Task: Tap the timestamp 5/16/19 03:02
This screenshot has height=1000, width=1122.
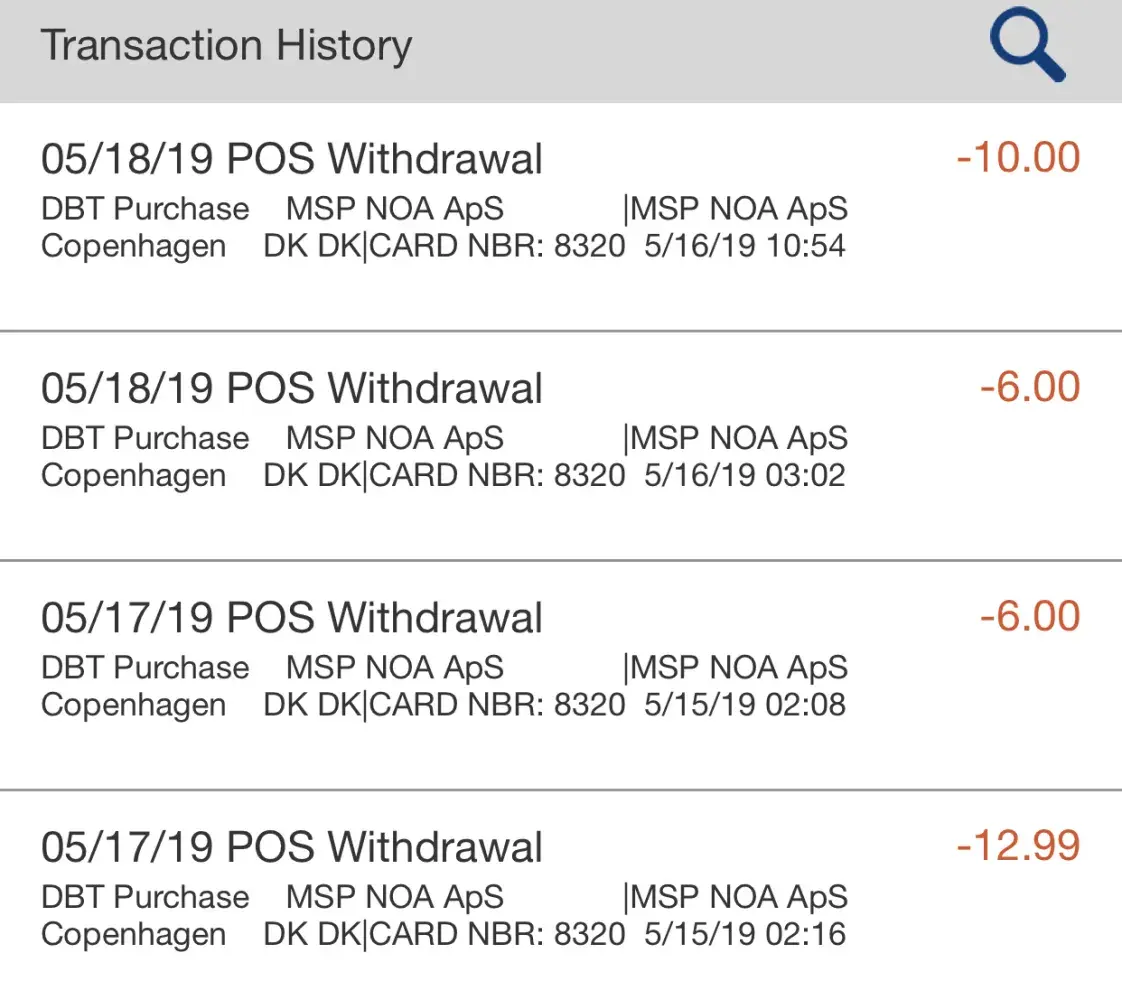Action: [x=745, y=475]
